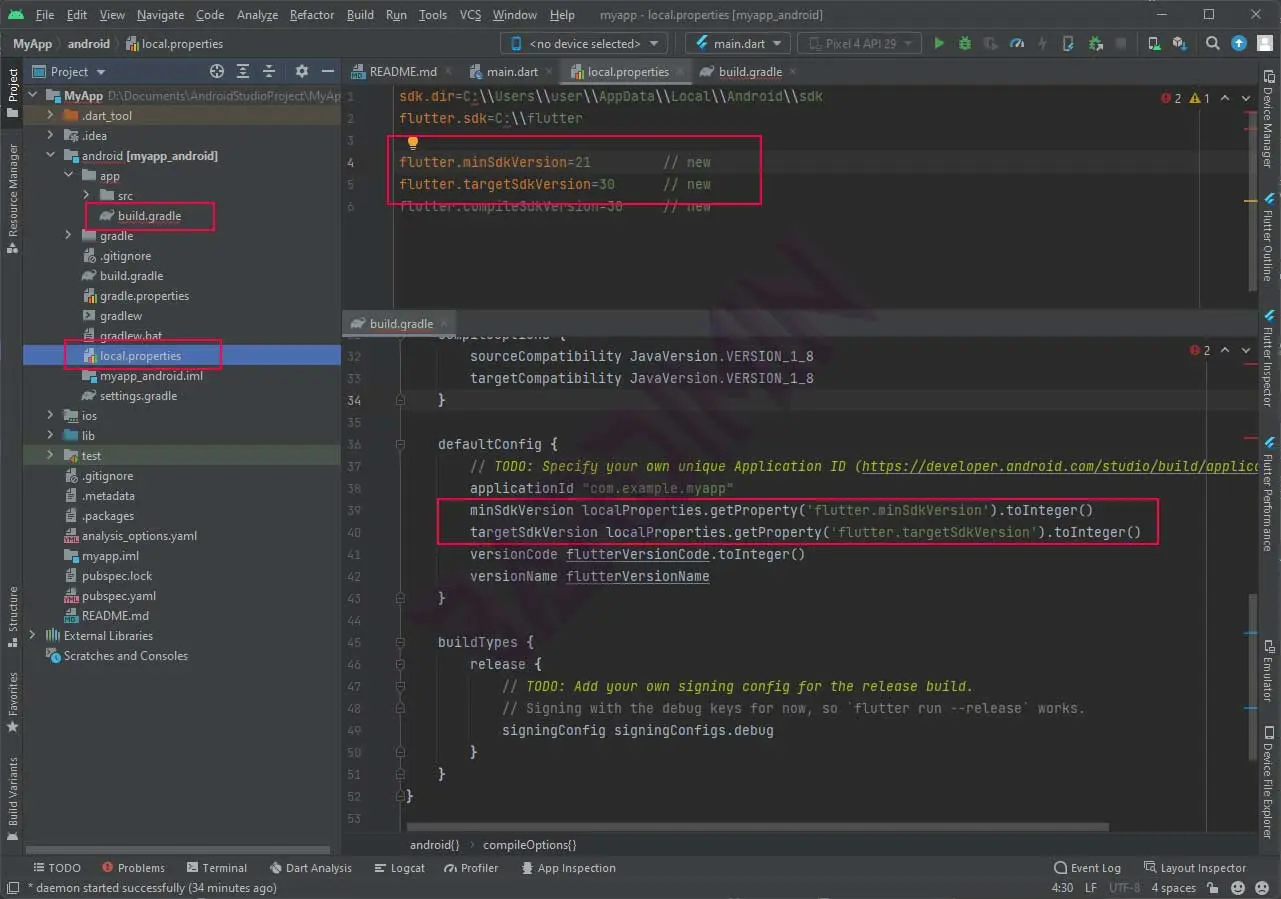Toggle the Resource Manager side panel
Screen dimensions: 1281x899
click(x=13, y=190)
